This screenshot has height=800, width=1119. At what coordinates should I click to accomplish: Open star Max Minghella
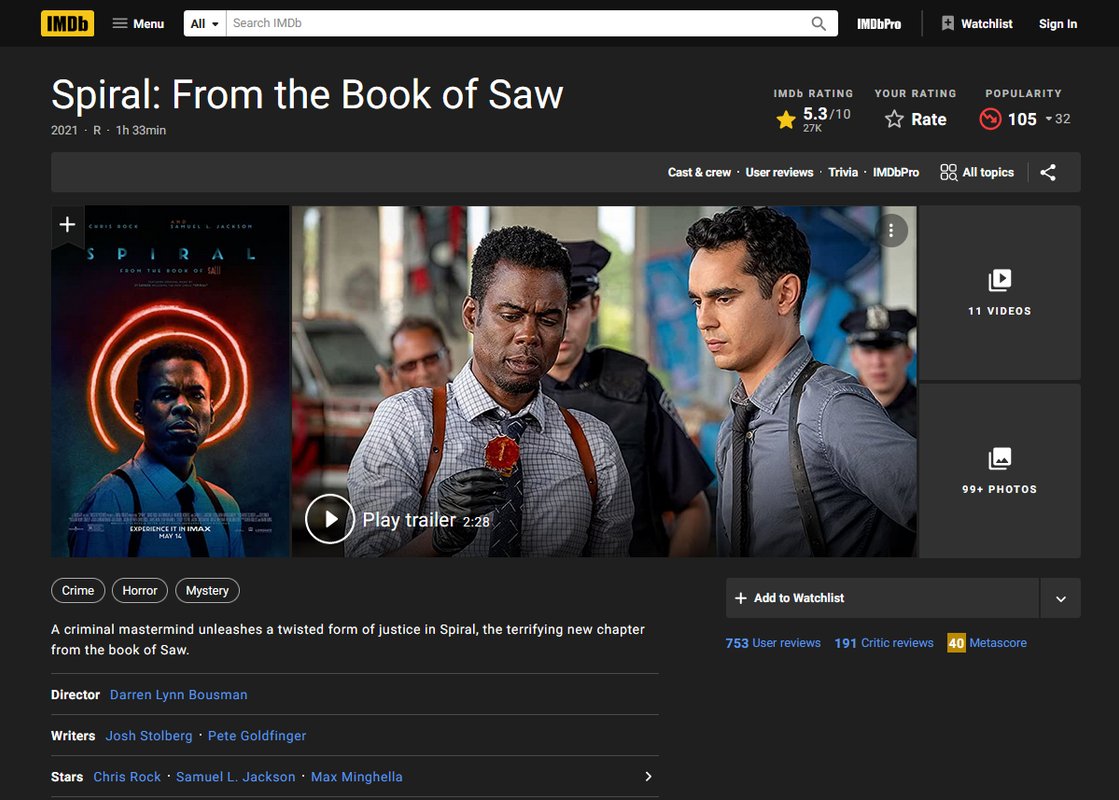pos(357,776)
